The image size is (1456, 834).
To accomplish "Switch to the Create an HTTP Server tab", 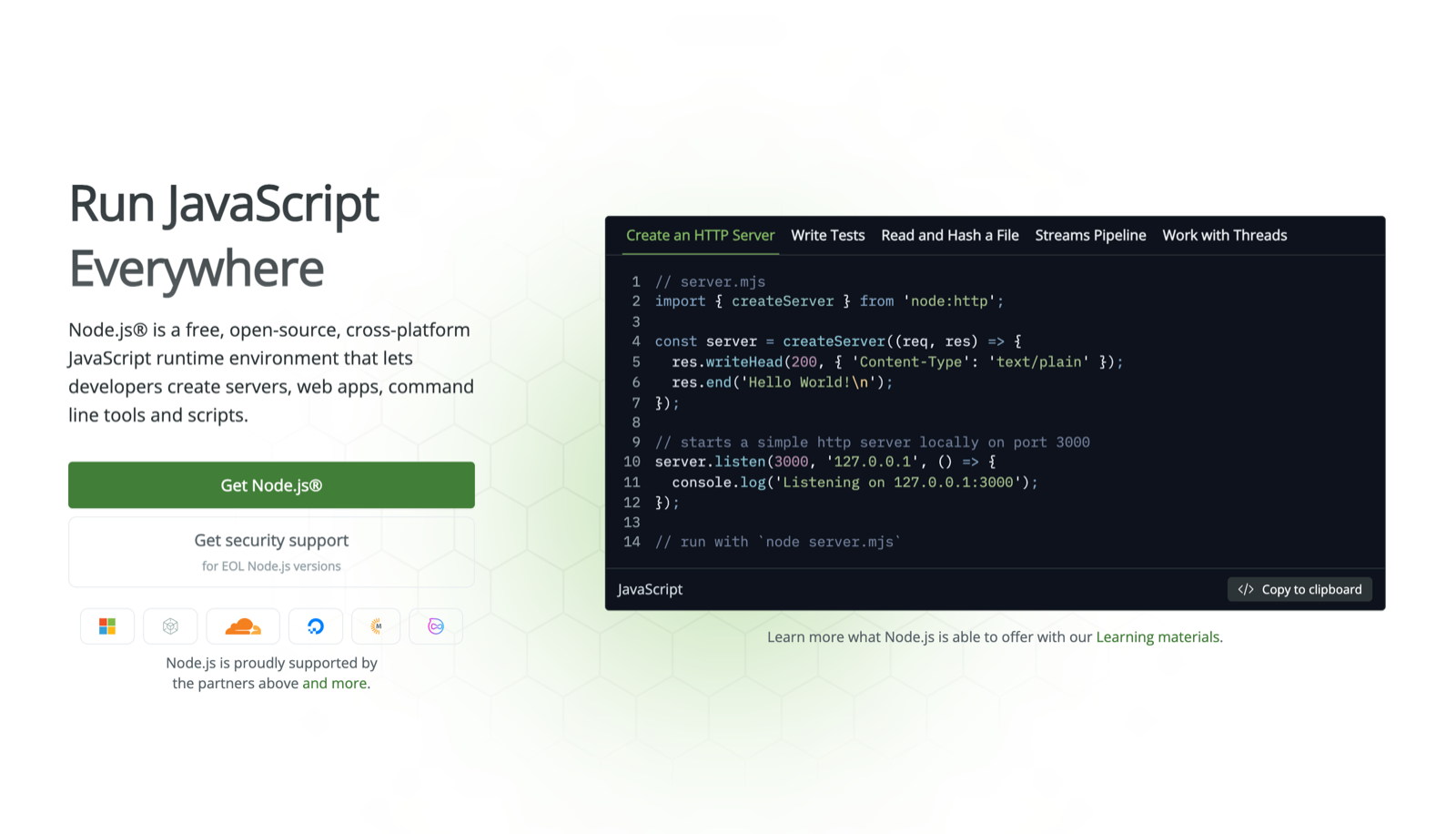I will point(701,236).
